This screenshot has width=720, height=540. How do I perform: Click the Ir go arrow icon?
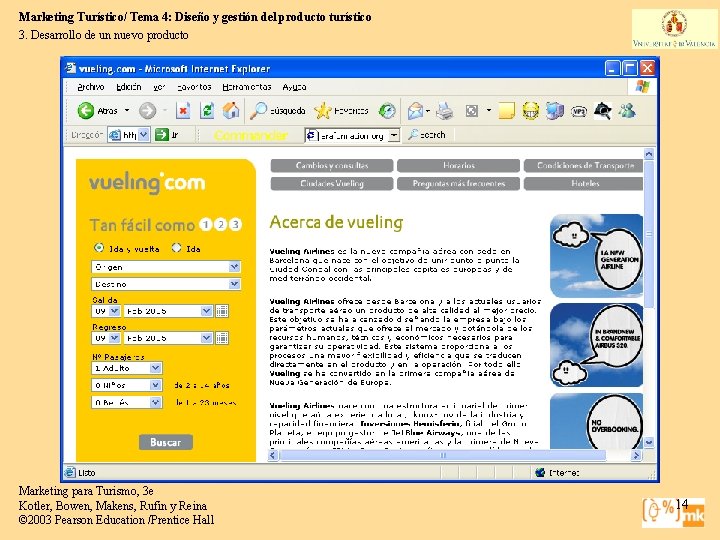pyautogui.click(x=162, y=135)
